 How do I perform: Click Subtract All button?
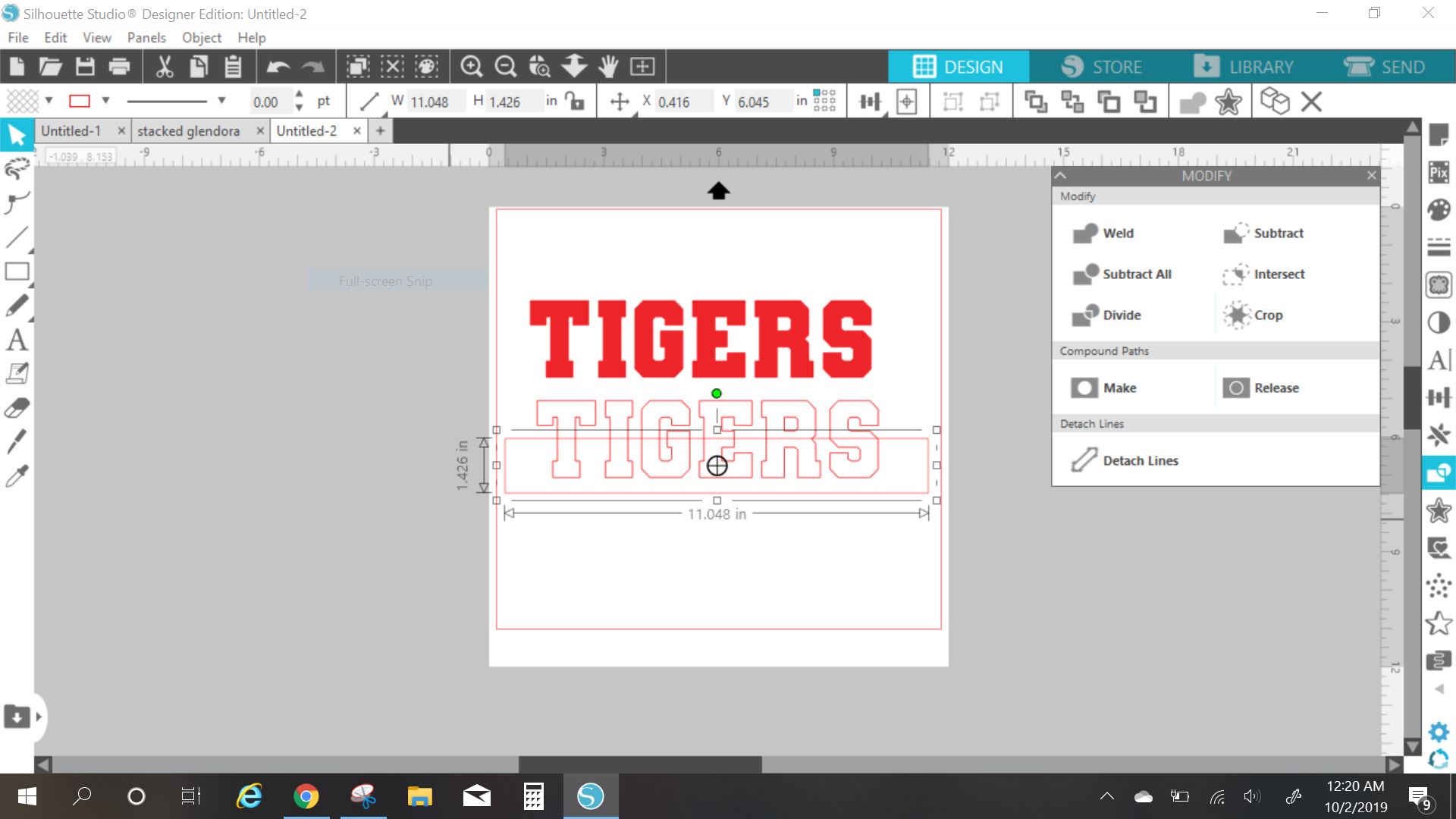(x=1122, y=274)
